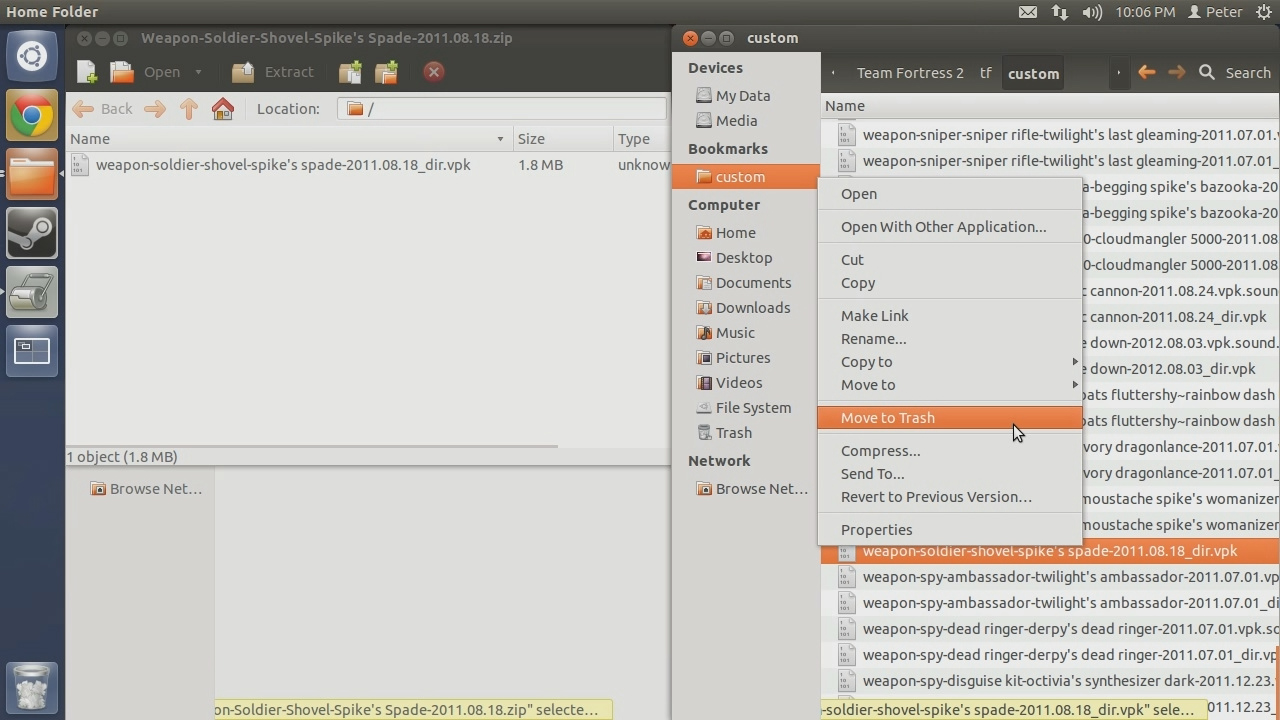1280x720 pixels.
Task: Choose Rename… in context menu
Action: [949, 339]
